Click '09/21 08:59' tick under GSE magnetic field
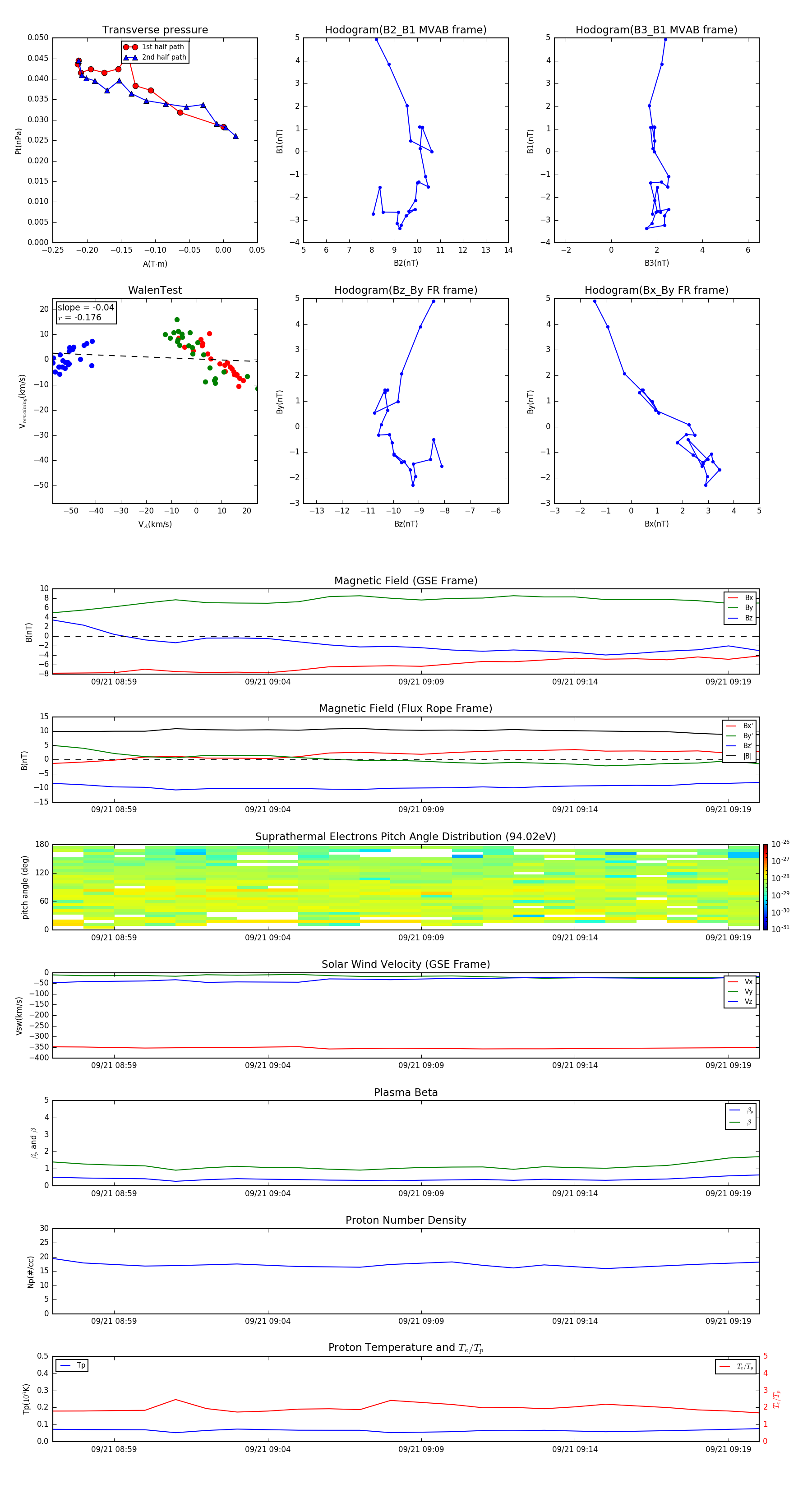Viewport: 812px width, 1489px height. pos(114,681)
